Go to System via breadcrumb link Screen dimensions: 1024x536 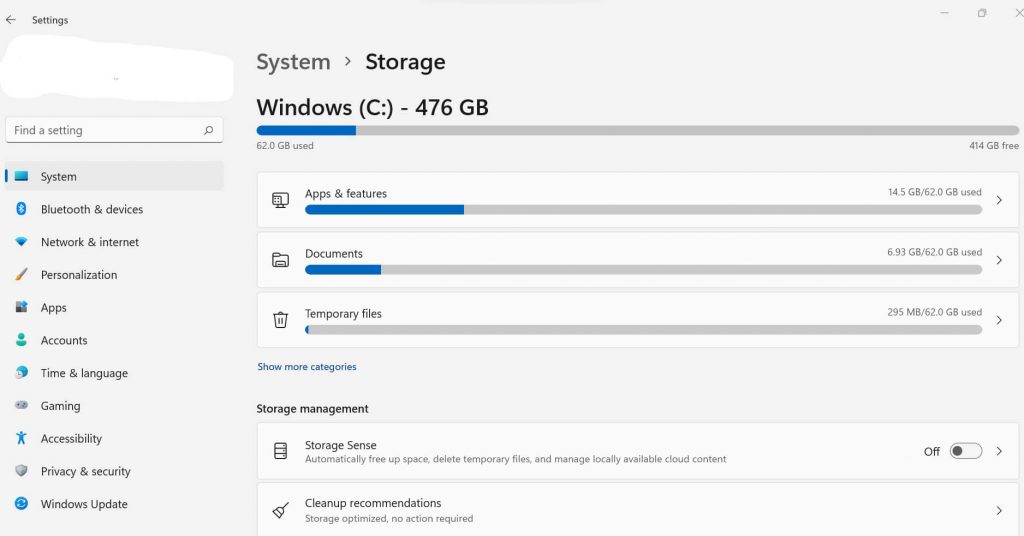293,62
